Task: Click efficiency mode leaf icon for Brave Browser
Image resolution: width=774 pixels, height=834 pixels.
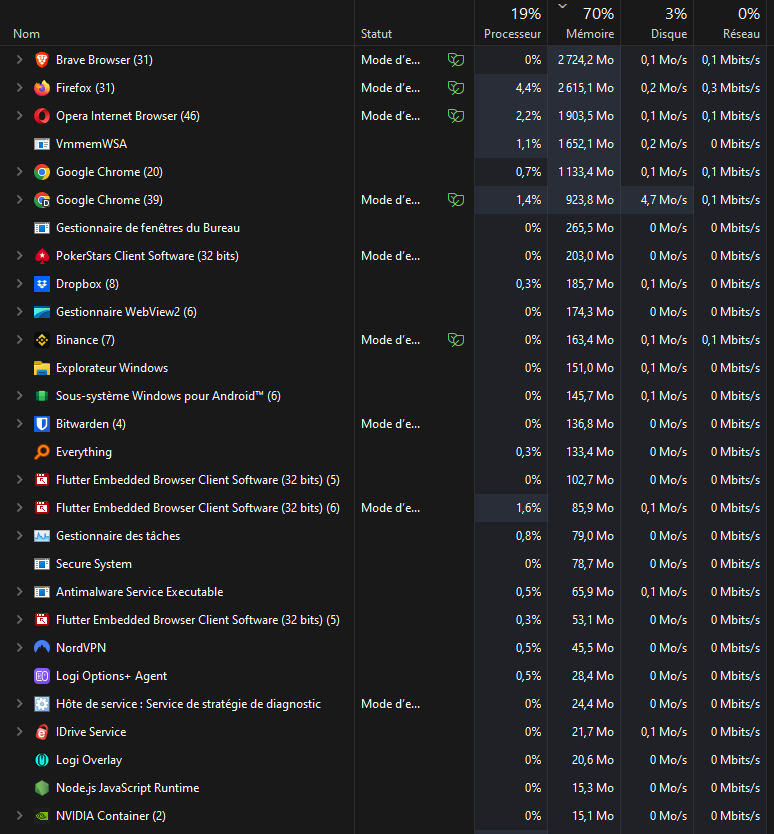Action: 456,60
